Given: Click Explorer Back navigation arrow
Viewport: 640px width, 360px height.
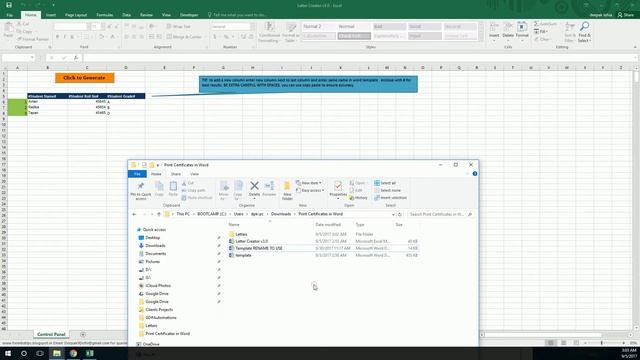Looking at the screenshot, I should [x=134, y=214].
